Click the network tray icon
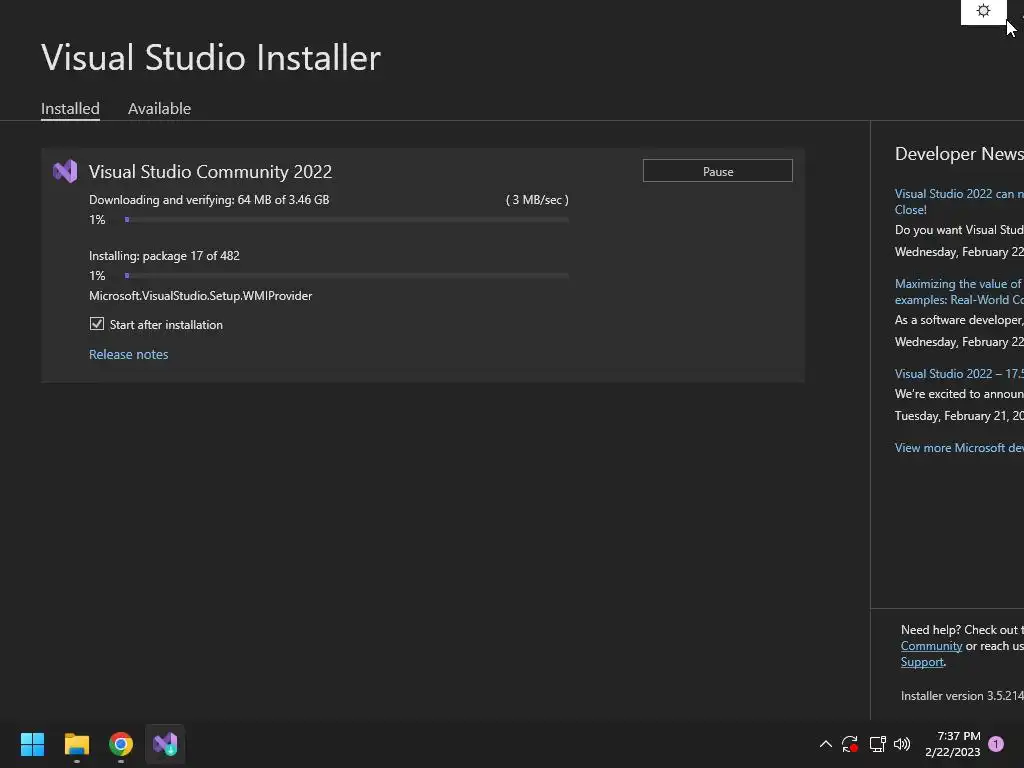This screenshot has height=768, width=1024. point(877,744)
